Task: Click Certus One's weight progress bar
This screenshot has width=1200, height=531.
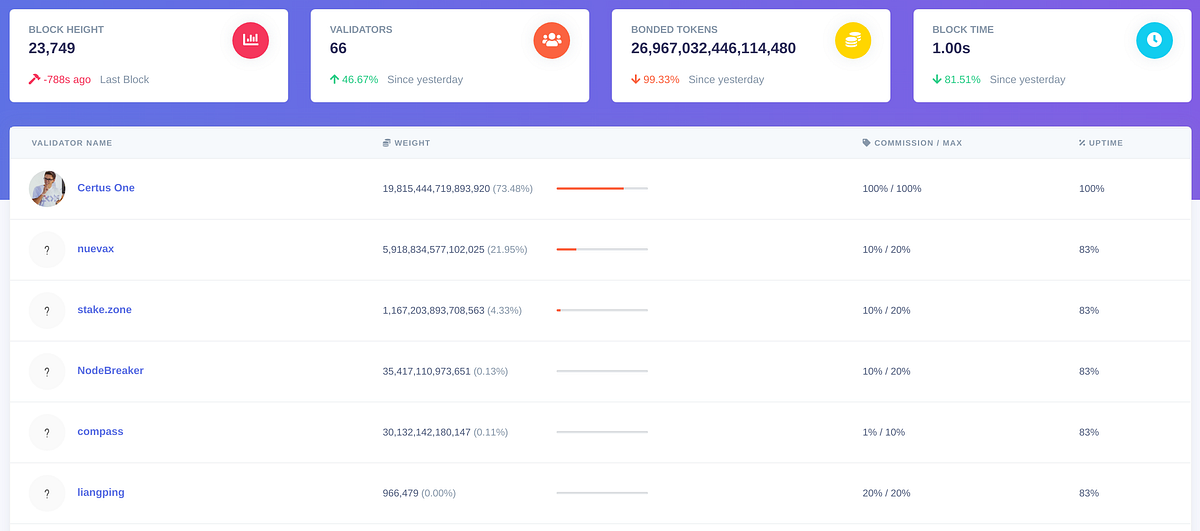Action: tap(602, 188)
